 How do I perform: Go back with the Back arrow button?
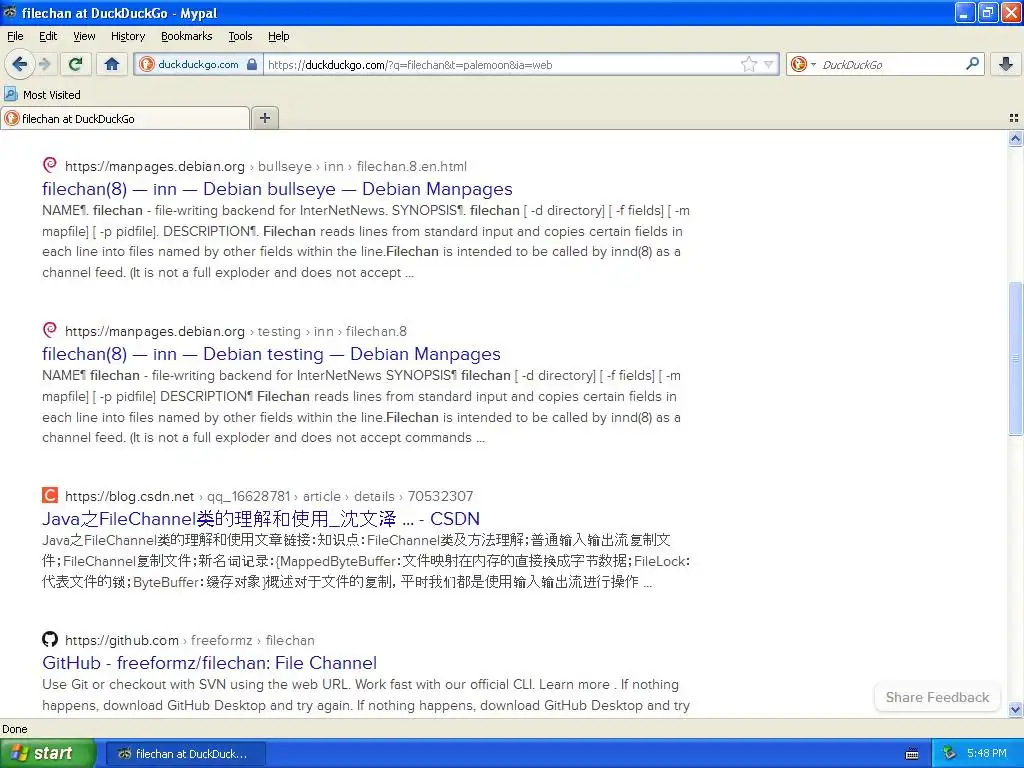click(x=20, y=64)
